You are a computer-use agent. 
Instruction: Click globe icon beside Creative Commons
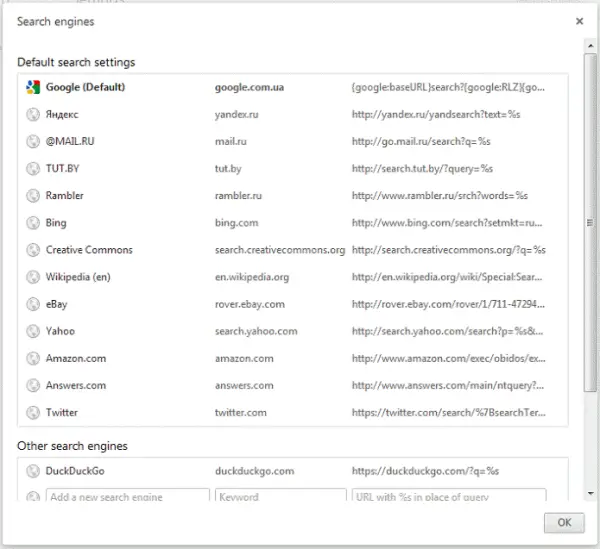[33, 250]
